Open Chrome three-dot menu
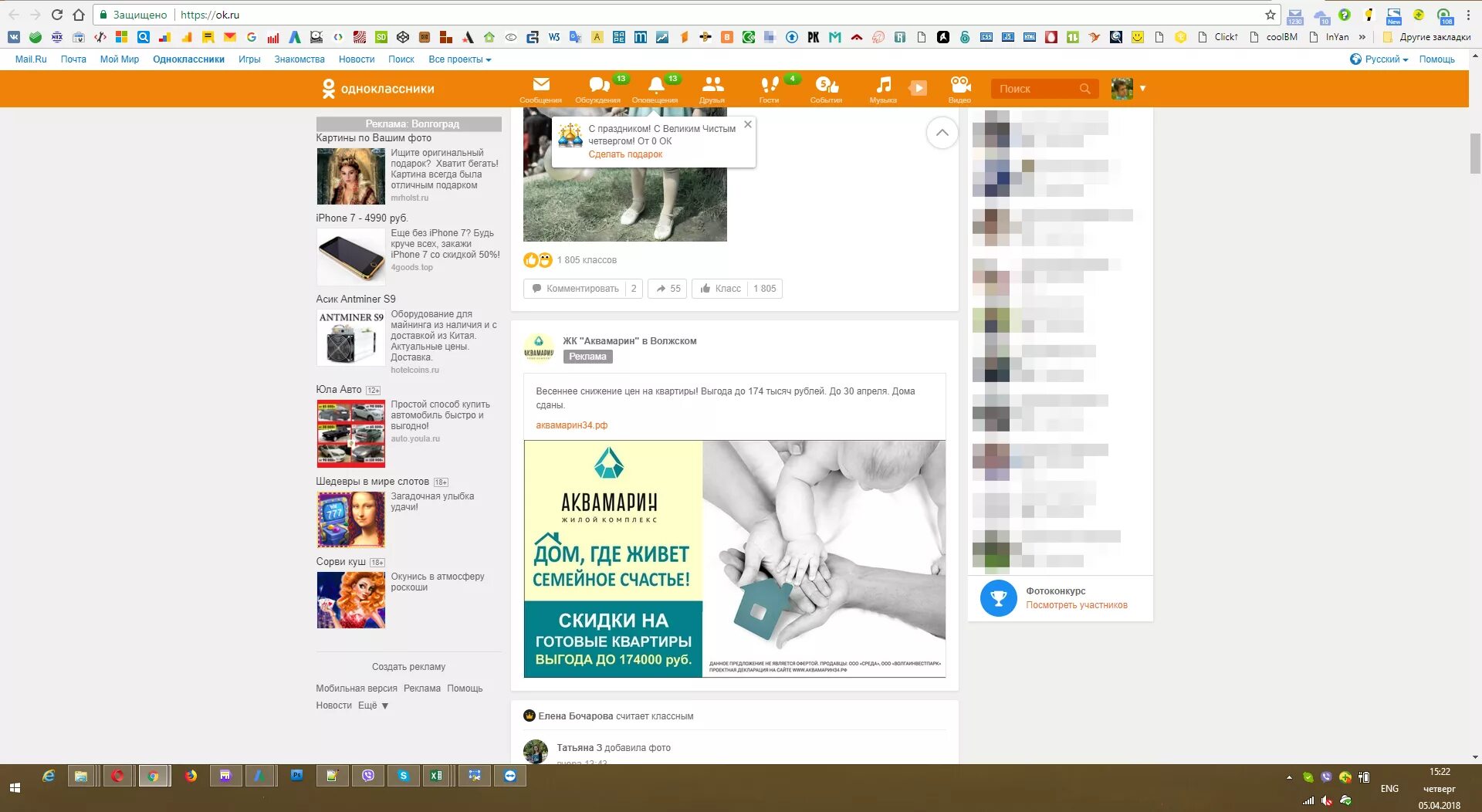Screen dimensions: 1482x812 (1468, 15)
